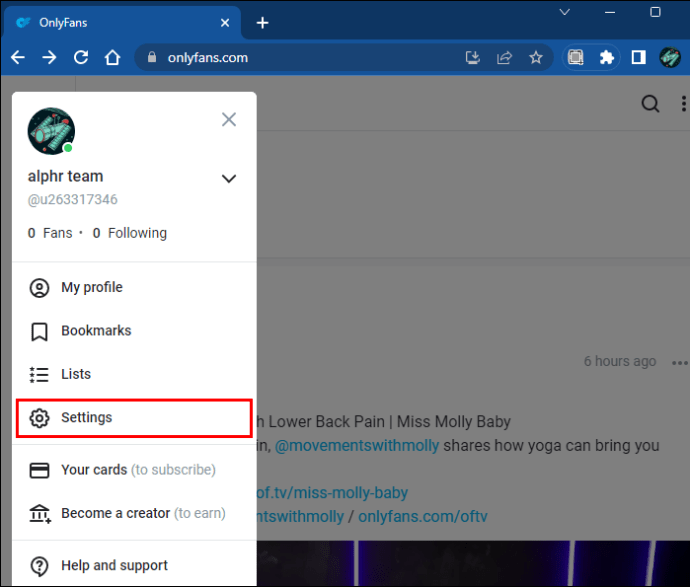Toggle the browser side panel
Viewport: 690px width, 587px height.
pyautogui.click(x=638, y=58)
